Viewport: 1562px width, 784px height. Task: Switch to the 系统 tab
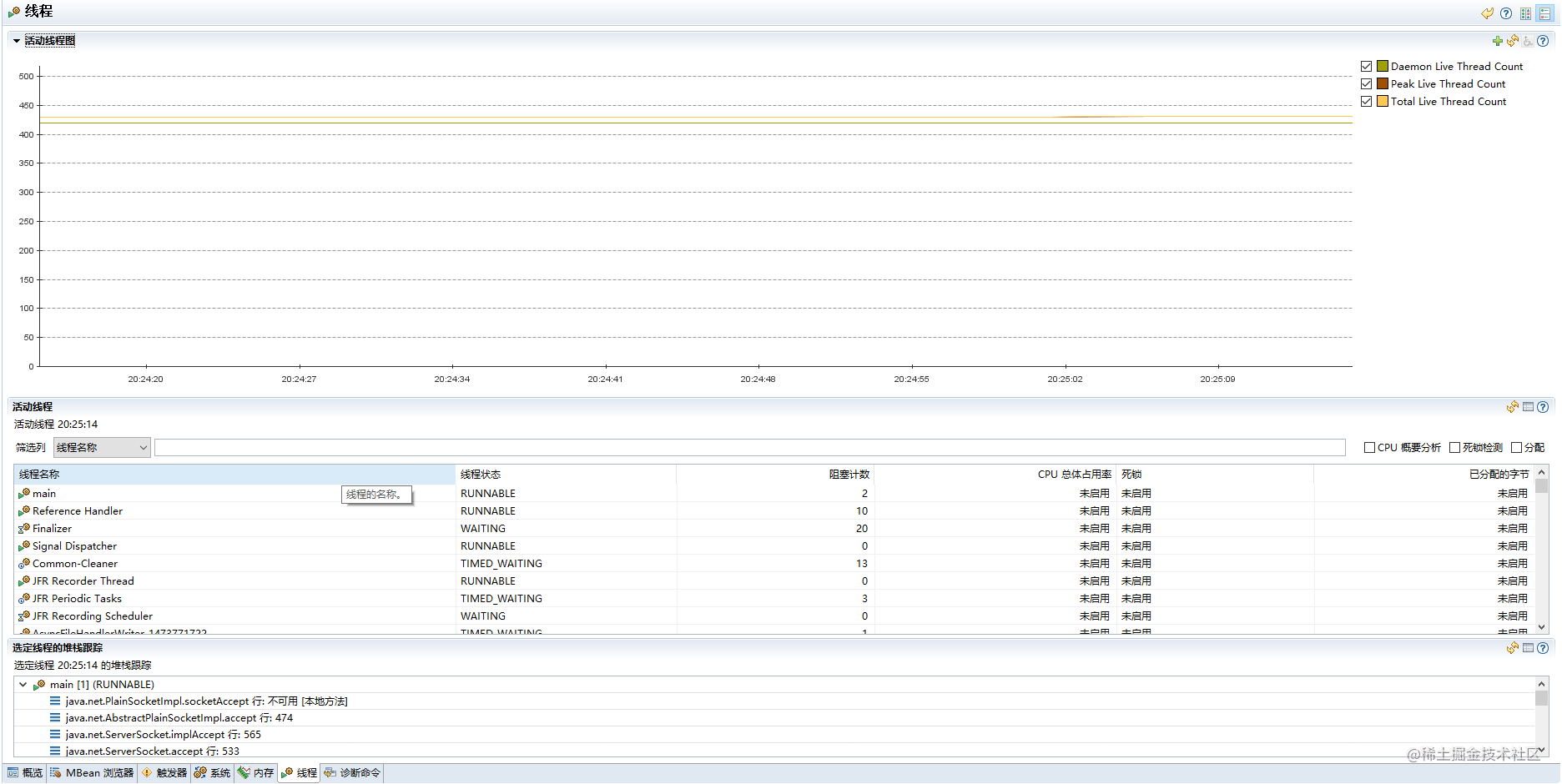pos(213,773)
